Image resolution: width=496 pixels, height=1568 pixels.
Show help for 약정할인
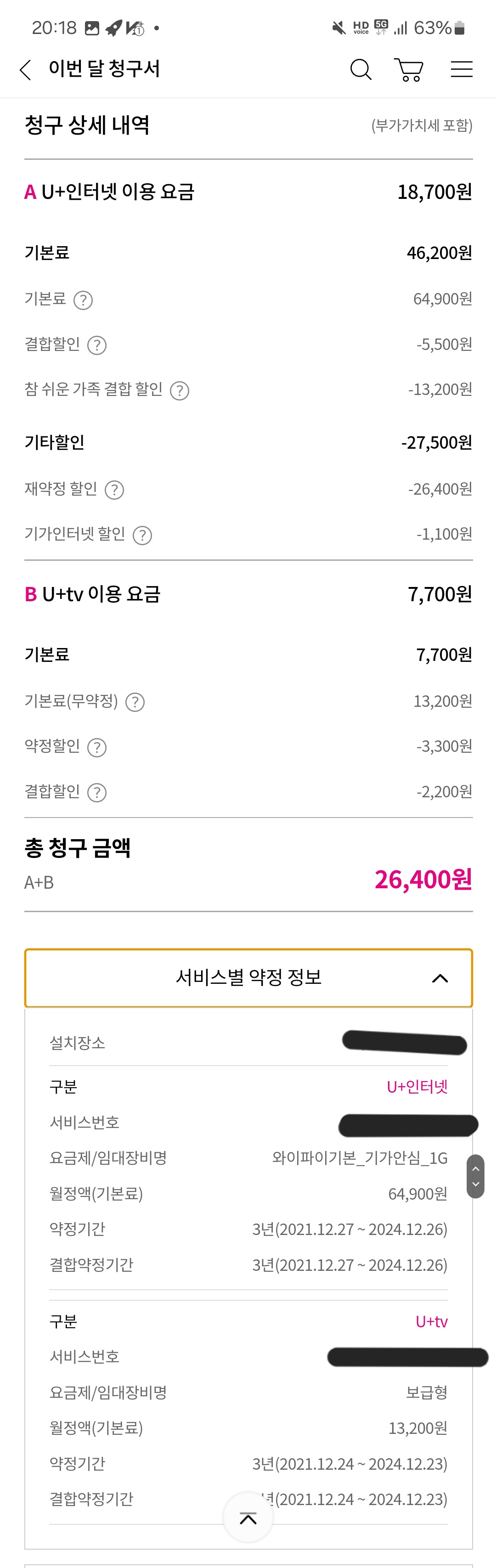tap(97, 747)
